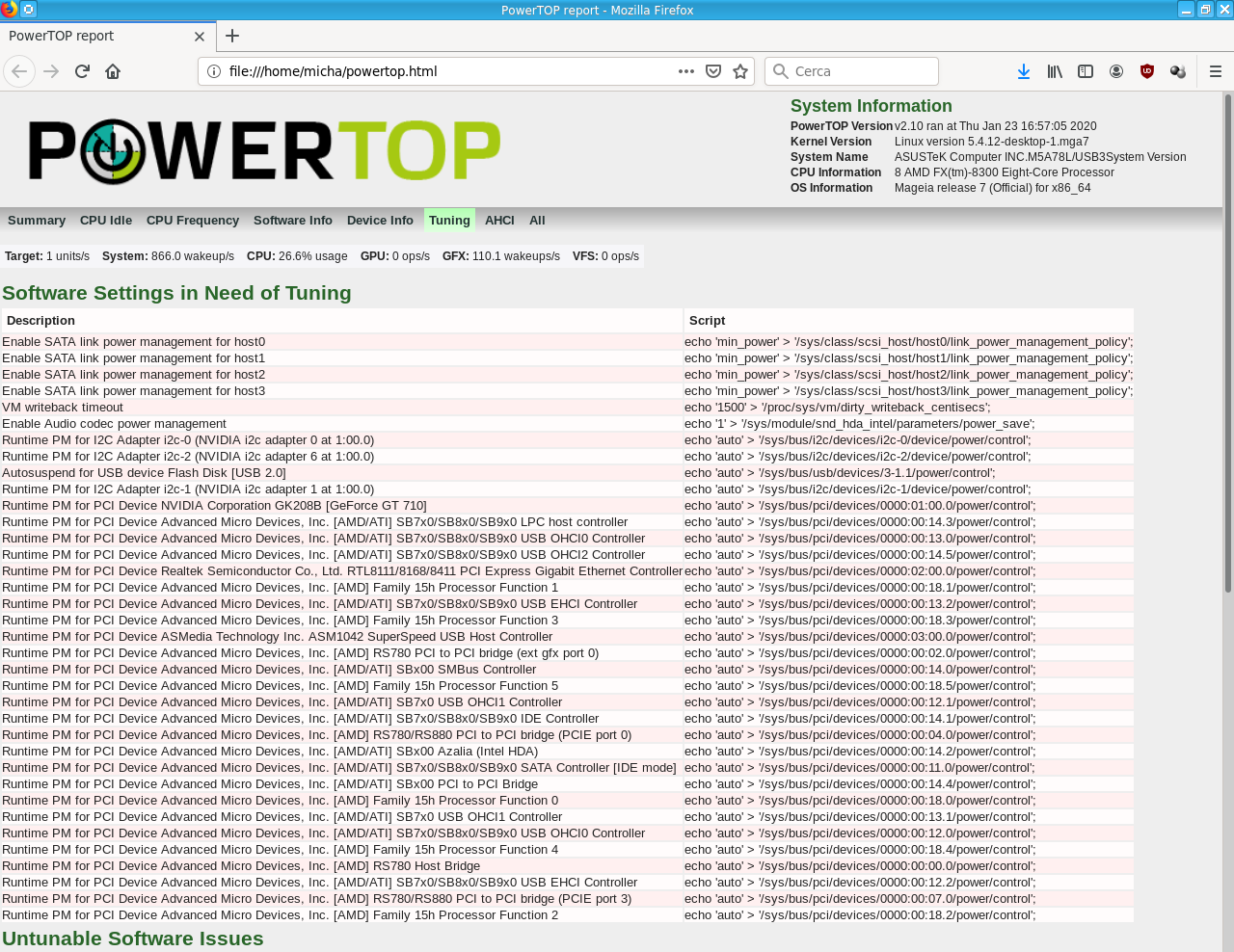Open the Summary section
Image resolution: width=1234 pixels, height=952 pixels.
(37, 221)
